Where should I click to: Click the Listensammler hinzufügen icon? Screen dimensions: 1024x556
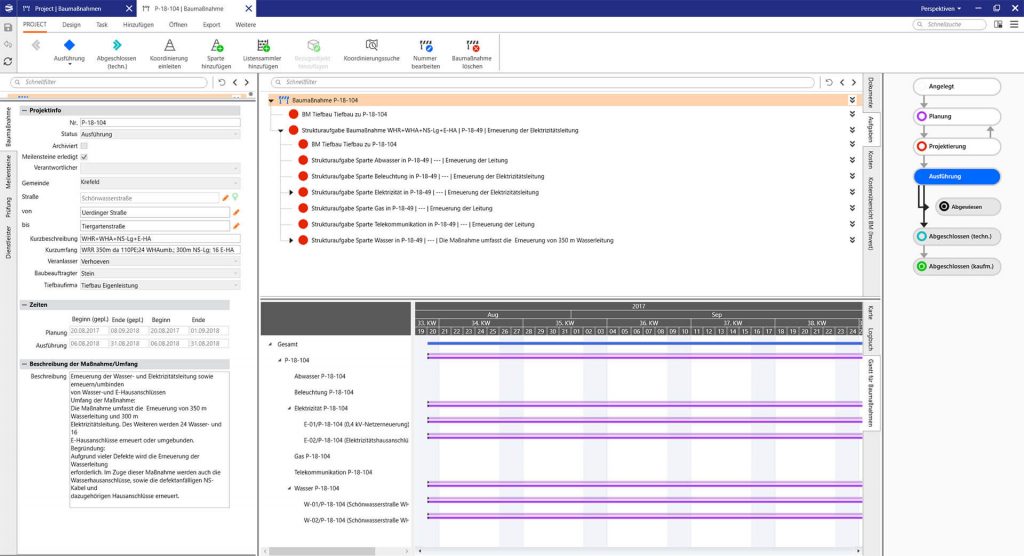[x=263, y=46]
